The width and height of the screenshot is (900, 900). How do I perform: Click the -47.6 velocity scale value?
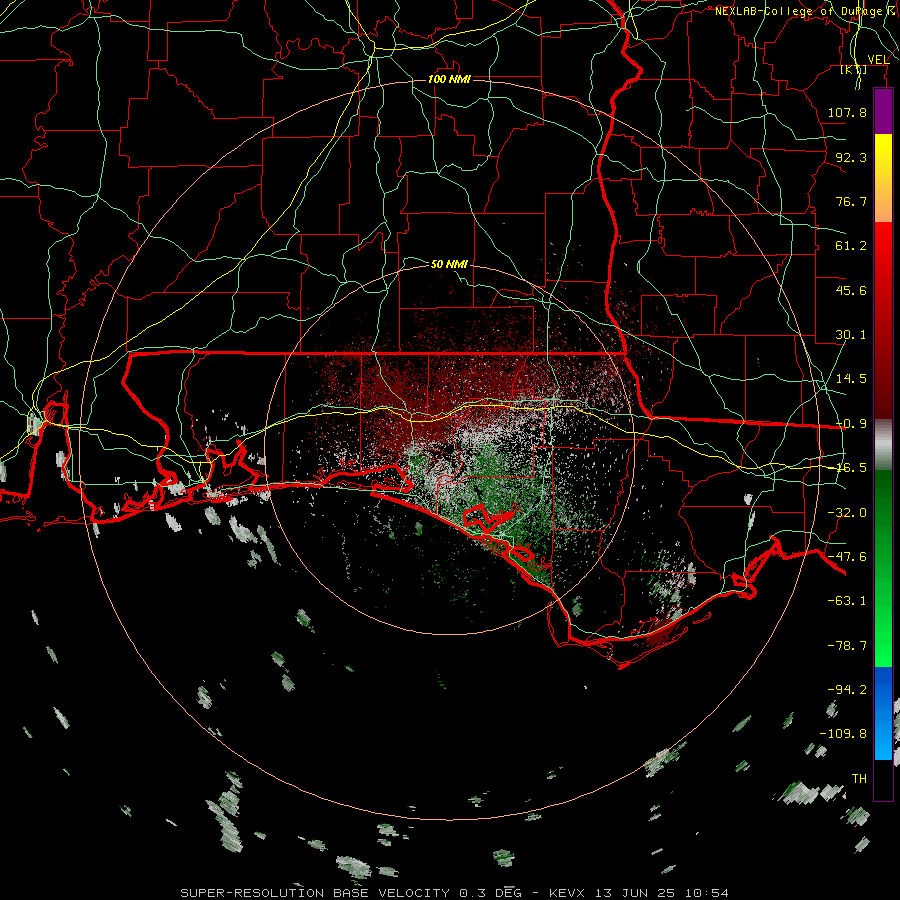pos(847,557)
